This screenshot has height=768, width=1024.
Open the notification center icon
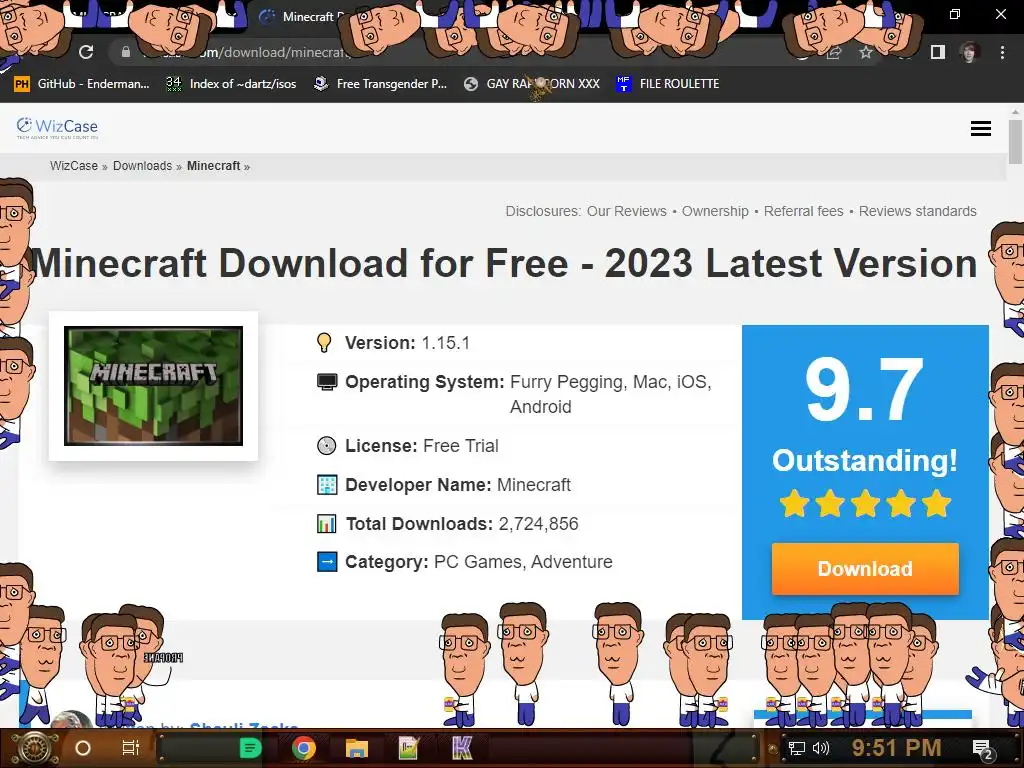point(983,750)
